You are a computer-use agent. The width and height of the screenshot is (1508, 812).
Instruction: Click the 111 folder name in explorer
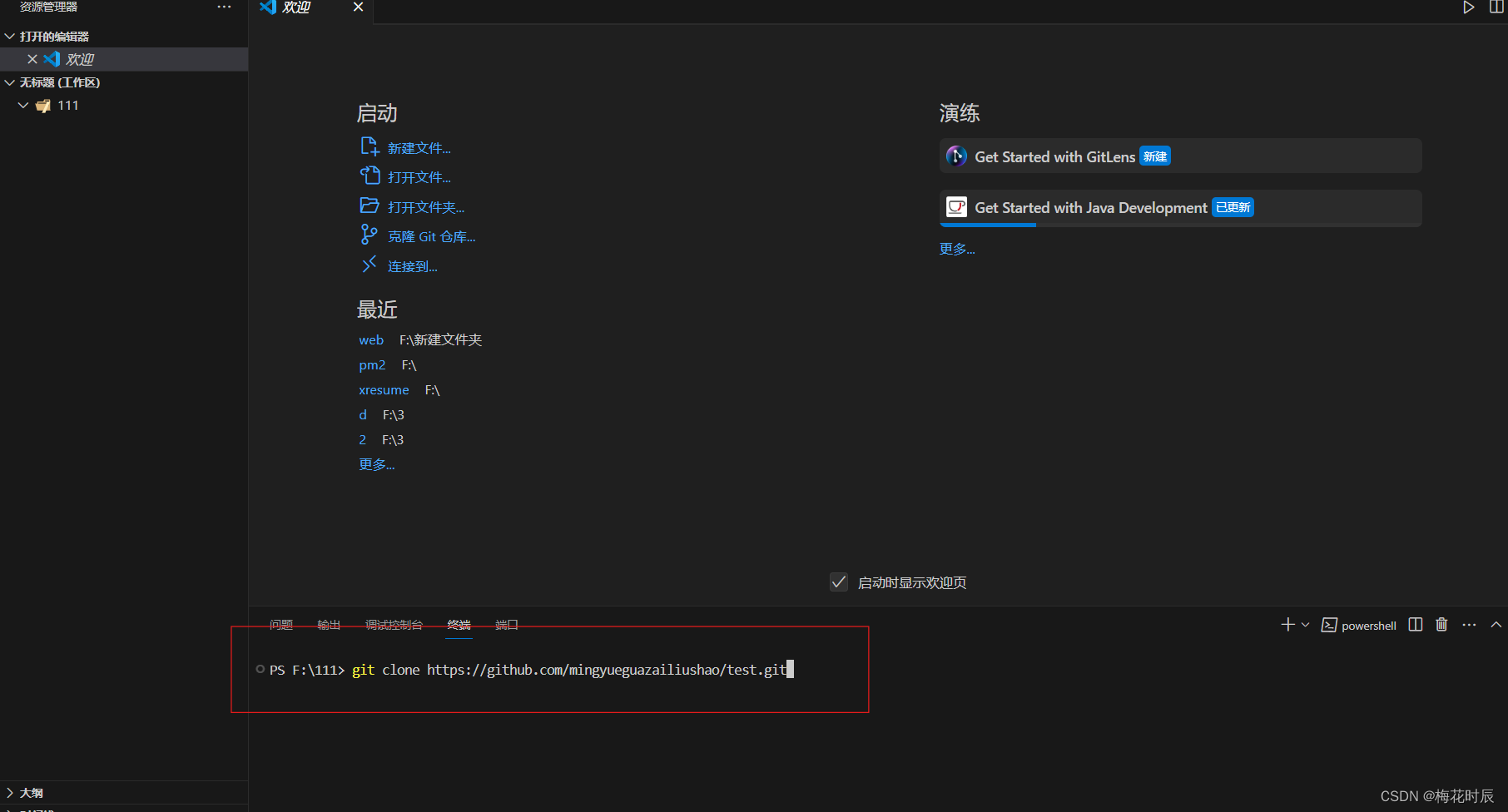(x=68, y=106)
